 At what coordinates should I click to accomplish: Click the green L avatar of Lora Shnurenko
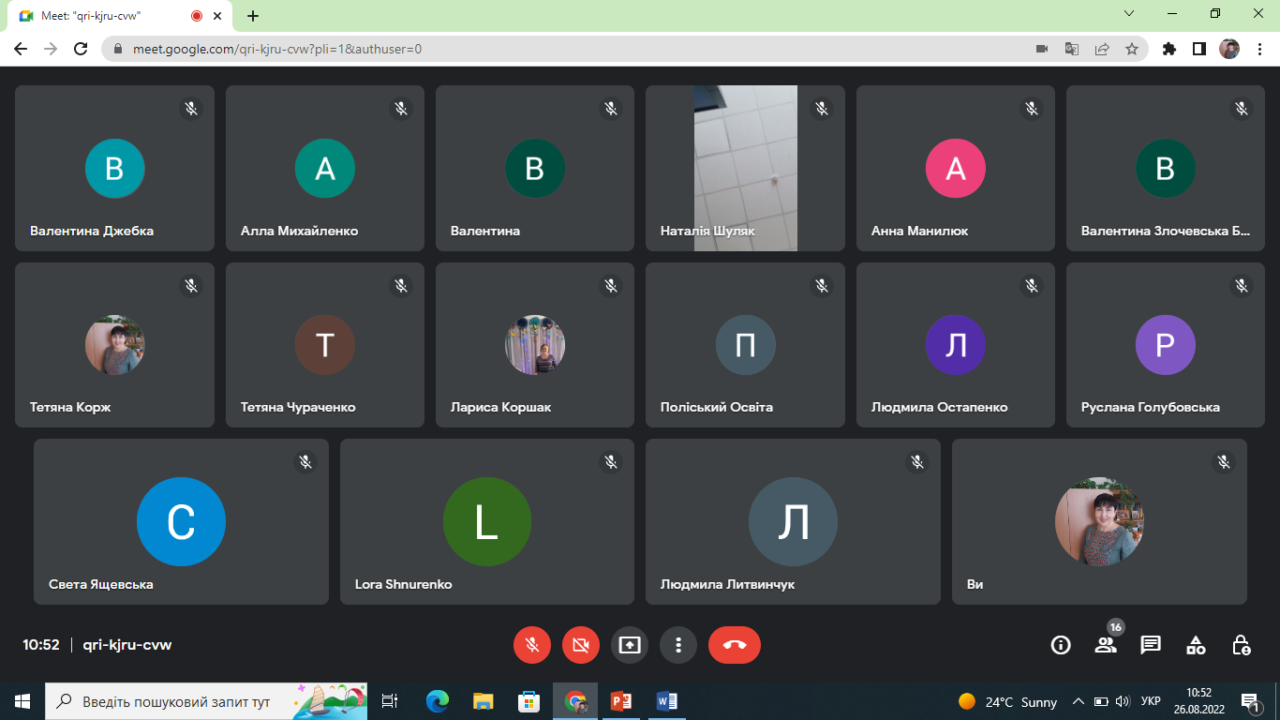tap(487, 522)
